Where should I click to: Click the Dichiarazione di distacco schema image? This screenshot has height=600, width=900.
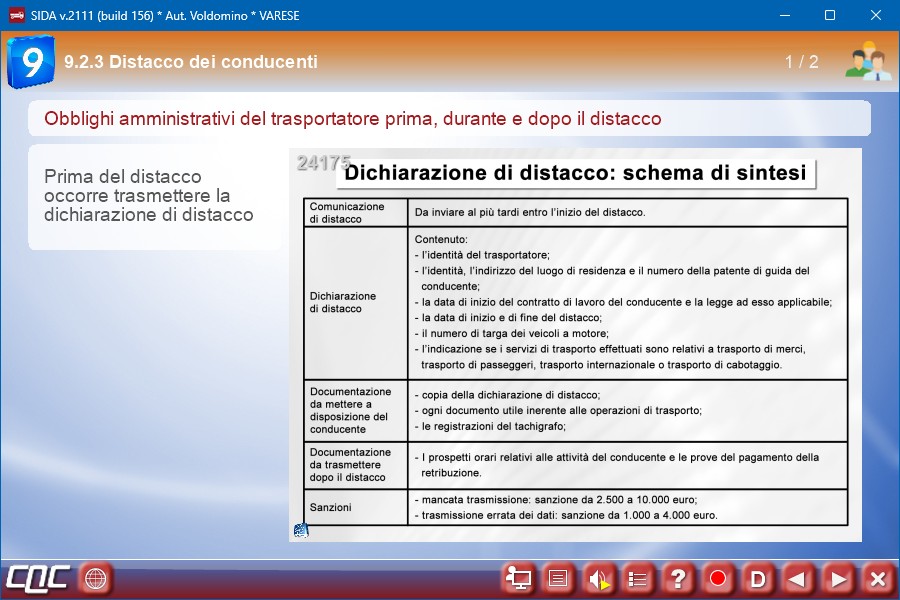point(575,345)
